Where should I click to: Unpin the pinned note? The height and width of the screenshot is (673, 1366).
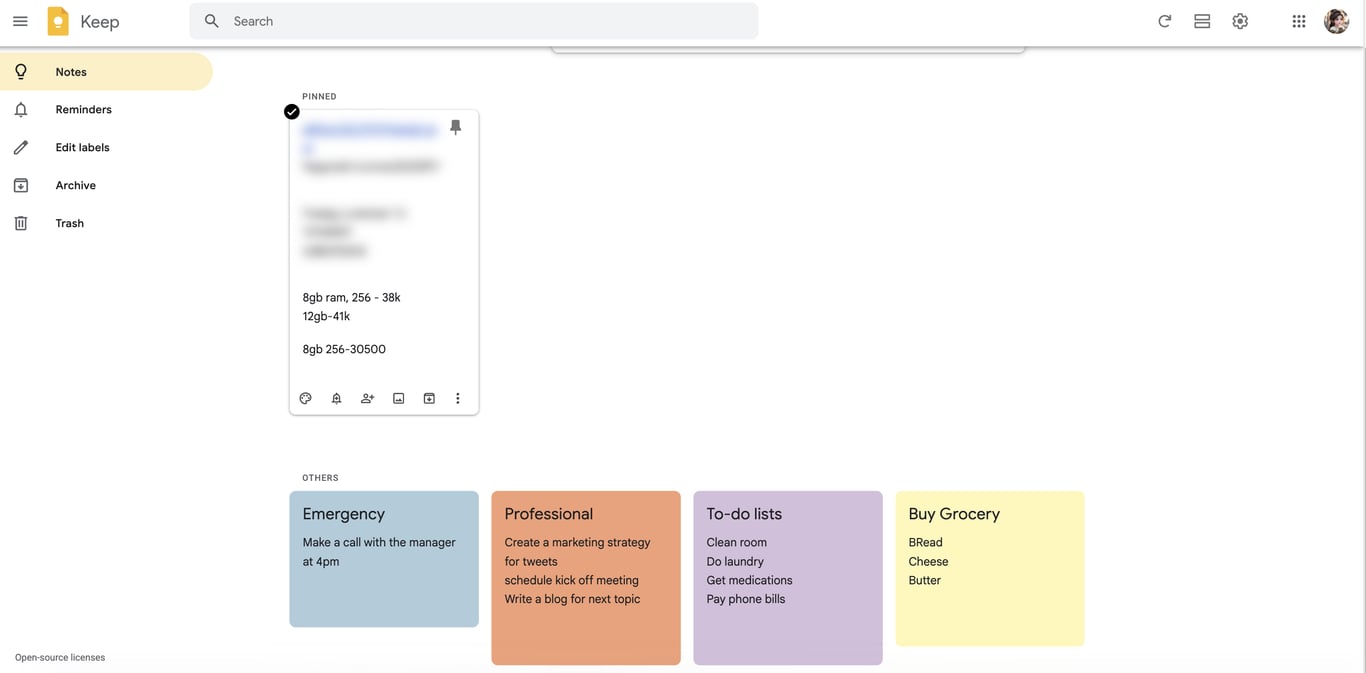pos(455,127)
